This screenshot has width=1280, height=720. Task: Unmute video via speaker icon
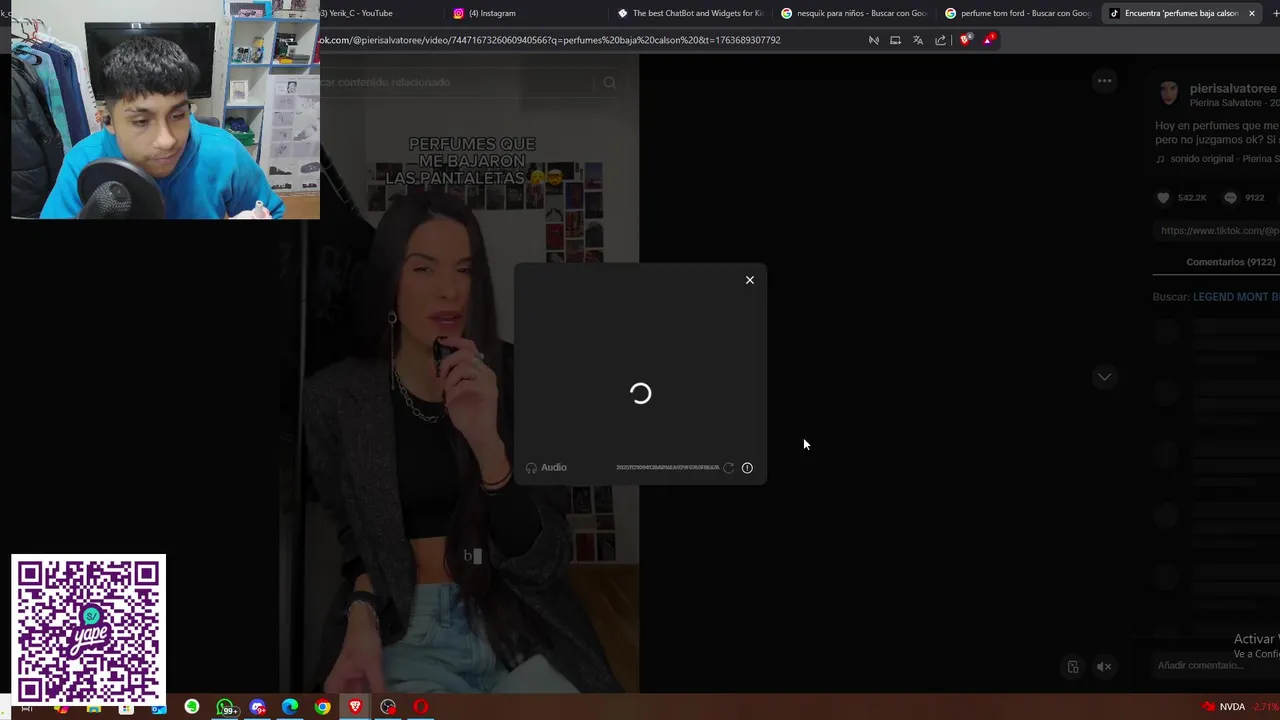click(x=1104, y=667)
